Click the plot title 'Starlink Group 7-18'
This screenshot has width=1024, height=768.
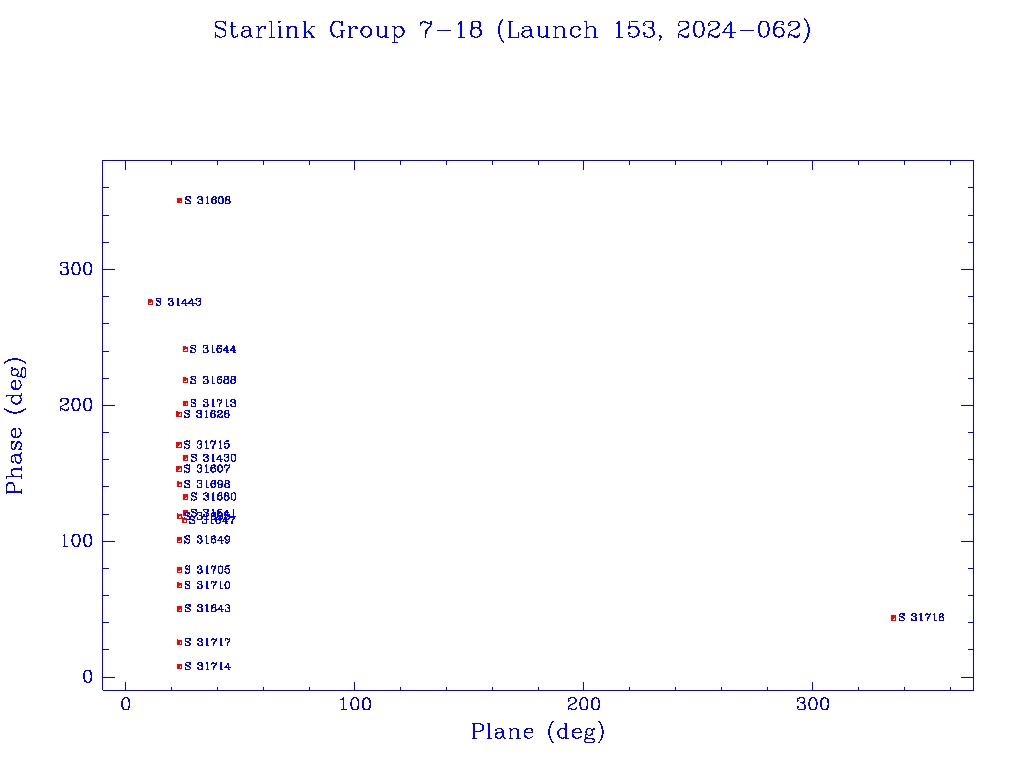coord(348,30)
